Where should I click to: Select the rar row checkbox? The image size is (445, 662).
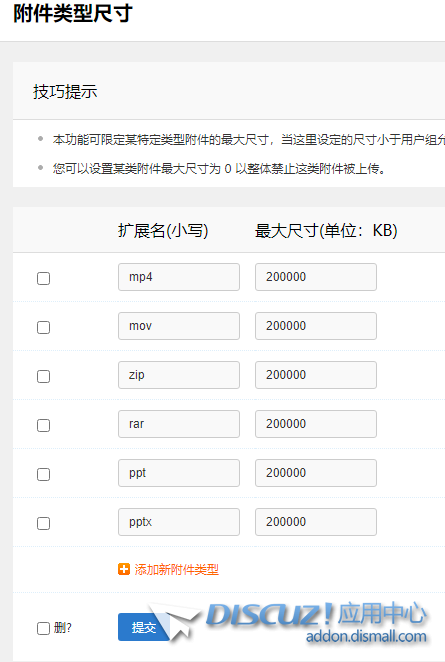pyautogui.click(x=43, y=425)
